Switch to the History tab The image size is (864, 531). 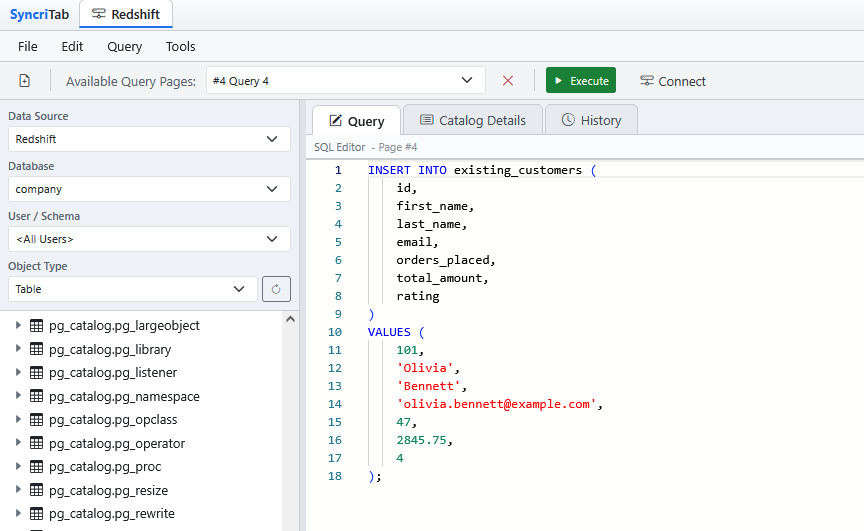(591, 120)
